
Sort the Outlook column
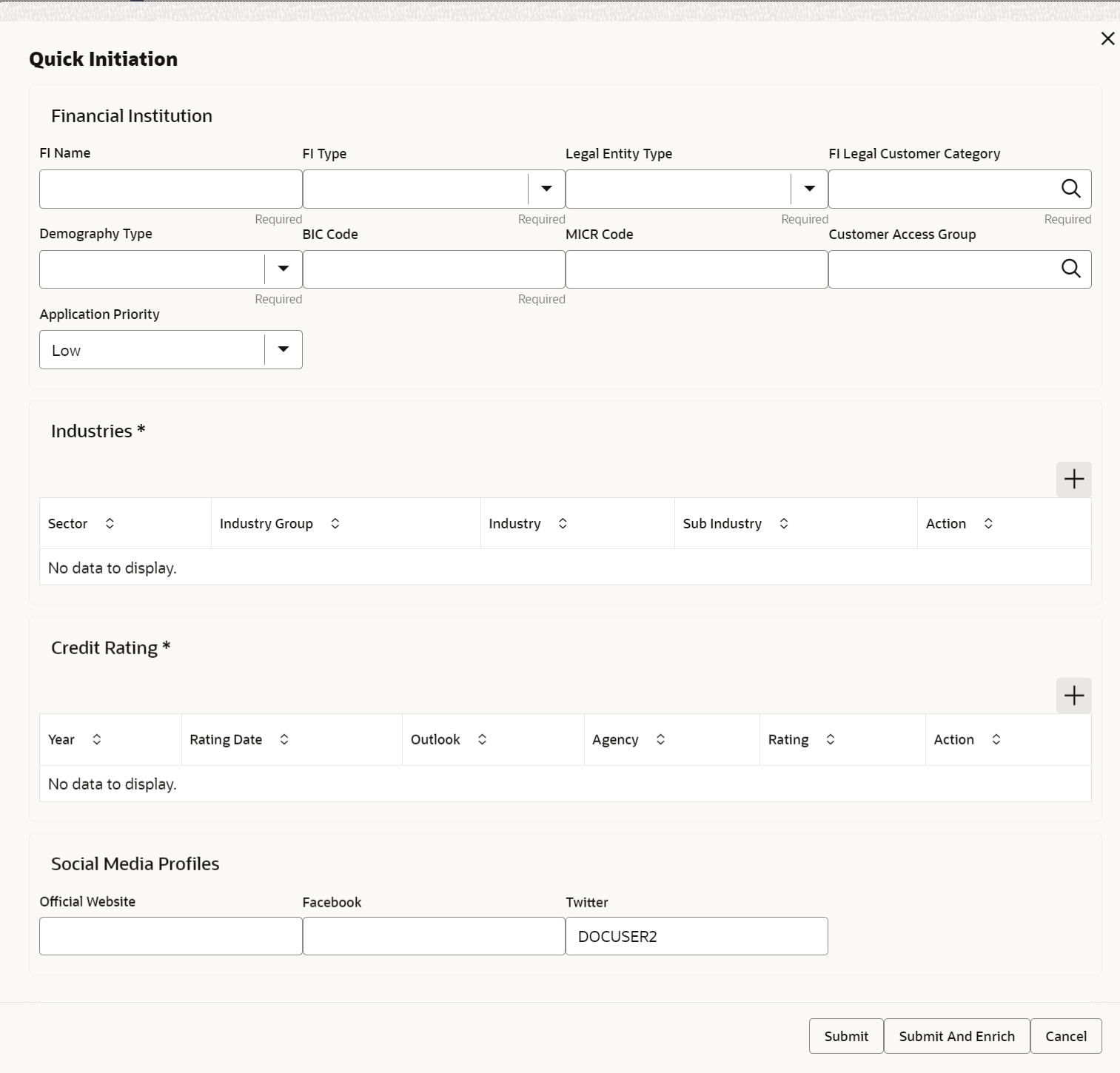[483, 739]
